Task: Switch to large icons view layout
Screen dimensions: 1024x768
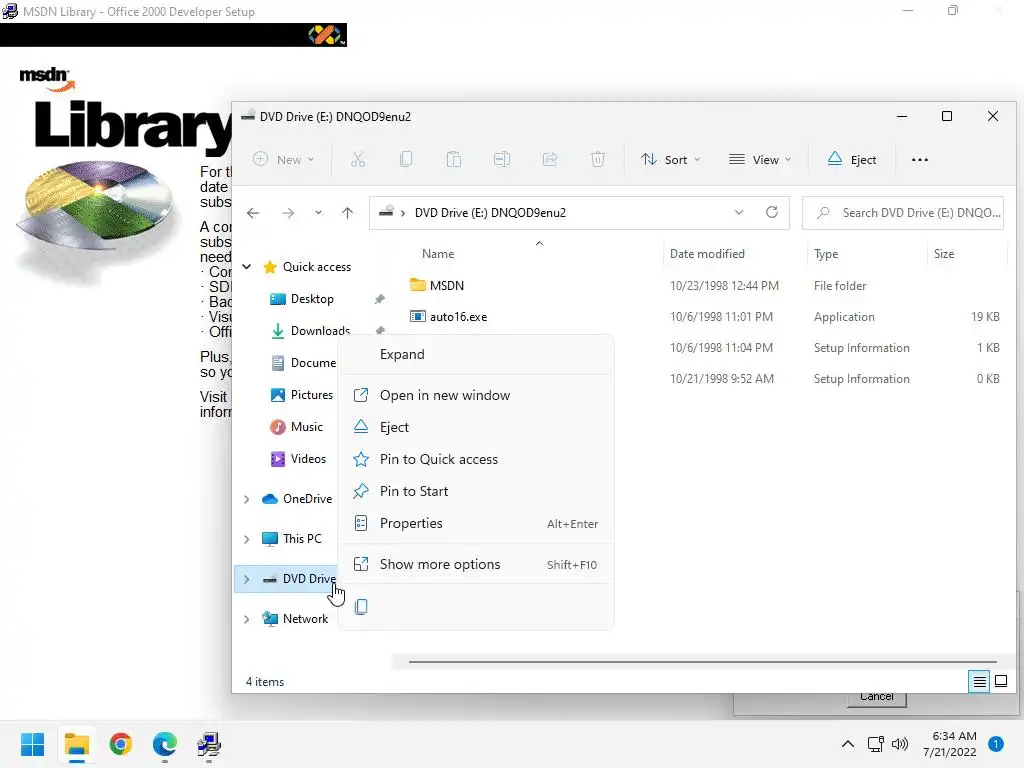Action: 1000,681
